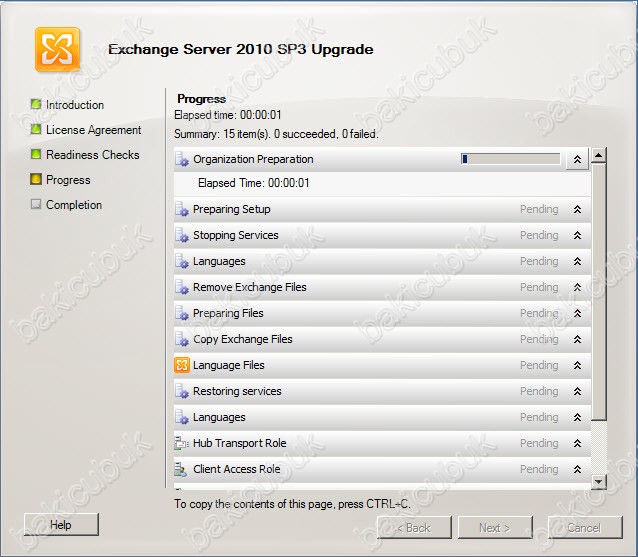Click the Client Access Role icon
Image resolution: width=638 pixels, height=557 pixels.
pos(181,469)
